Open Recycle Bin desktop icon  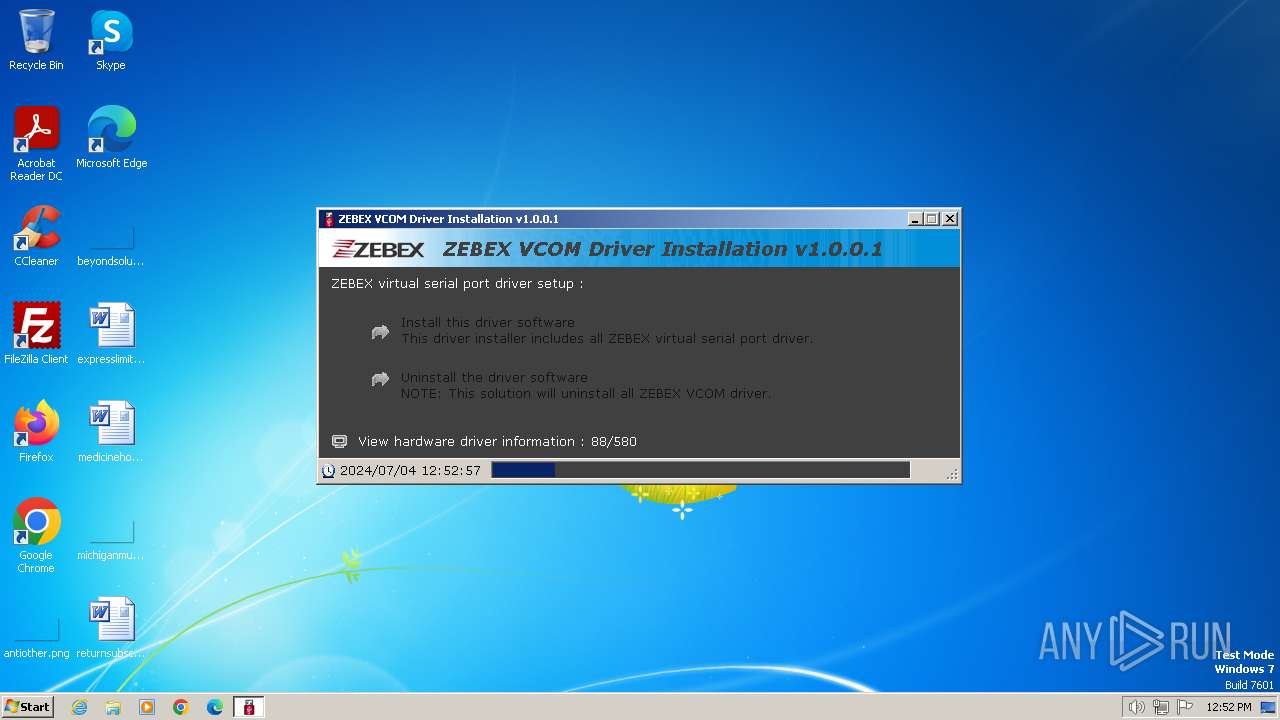point(36,40)
